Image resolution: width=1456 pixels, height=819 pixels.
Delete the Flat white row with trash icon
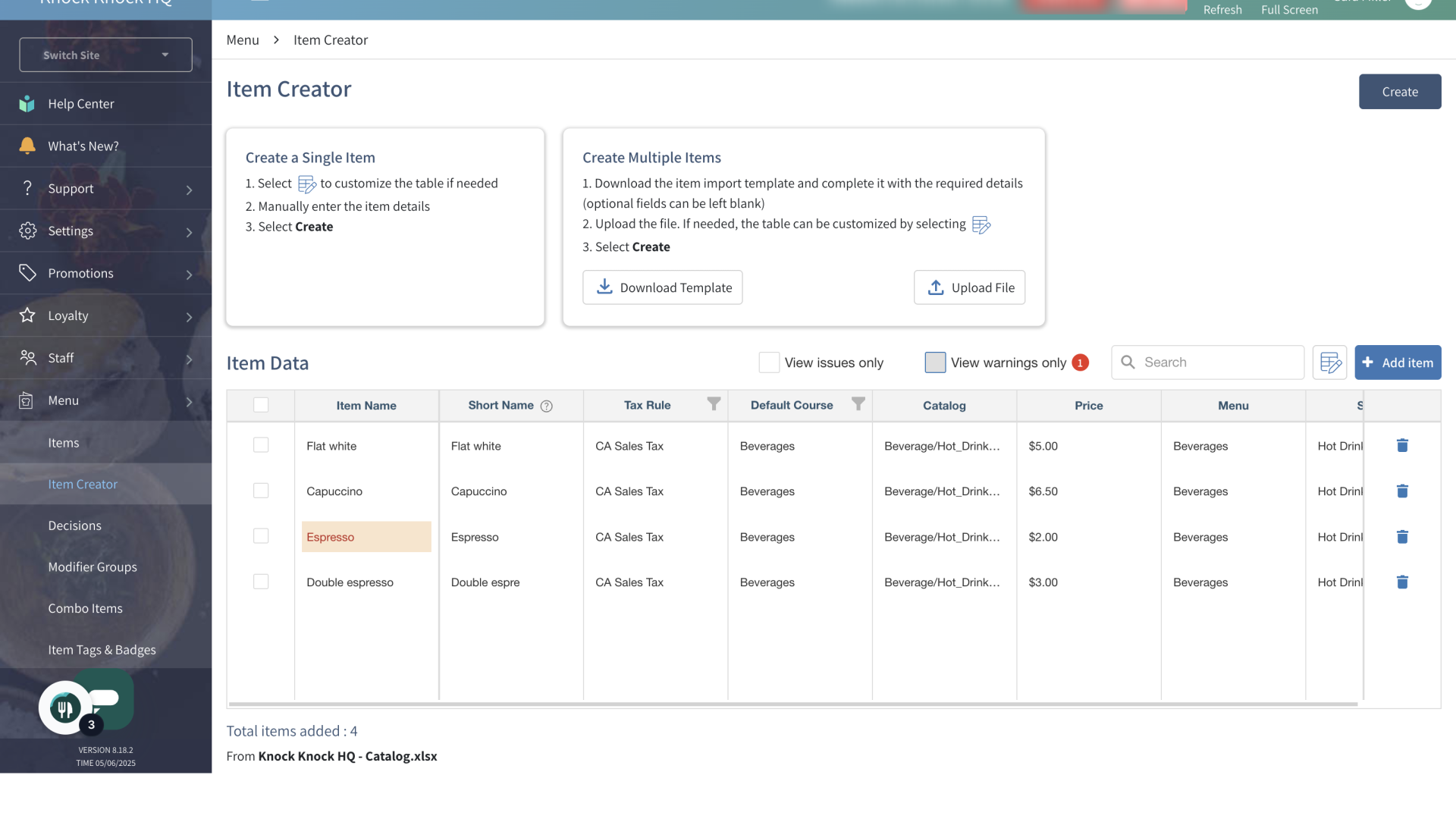tap(1402, 446)
